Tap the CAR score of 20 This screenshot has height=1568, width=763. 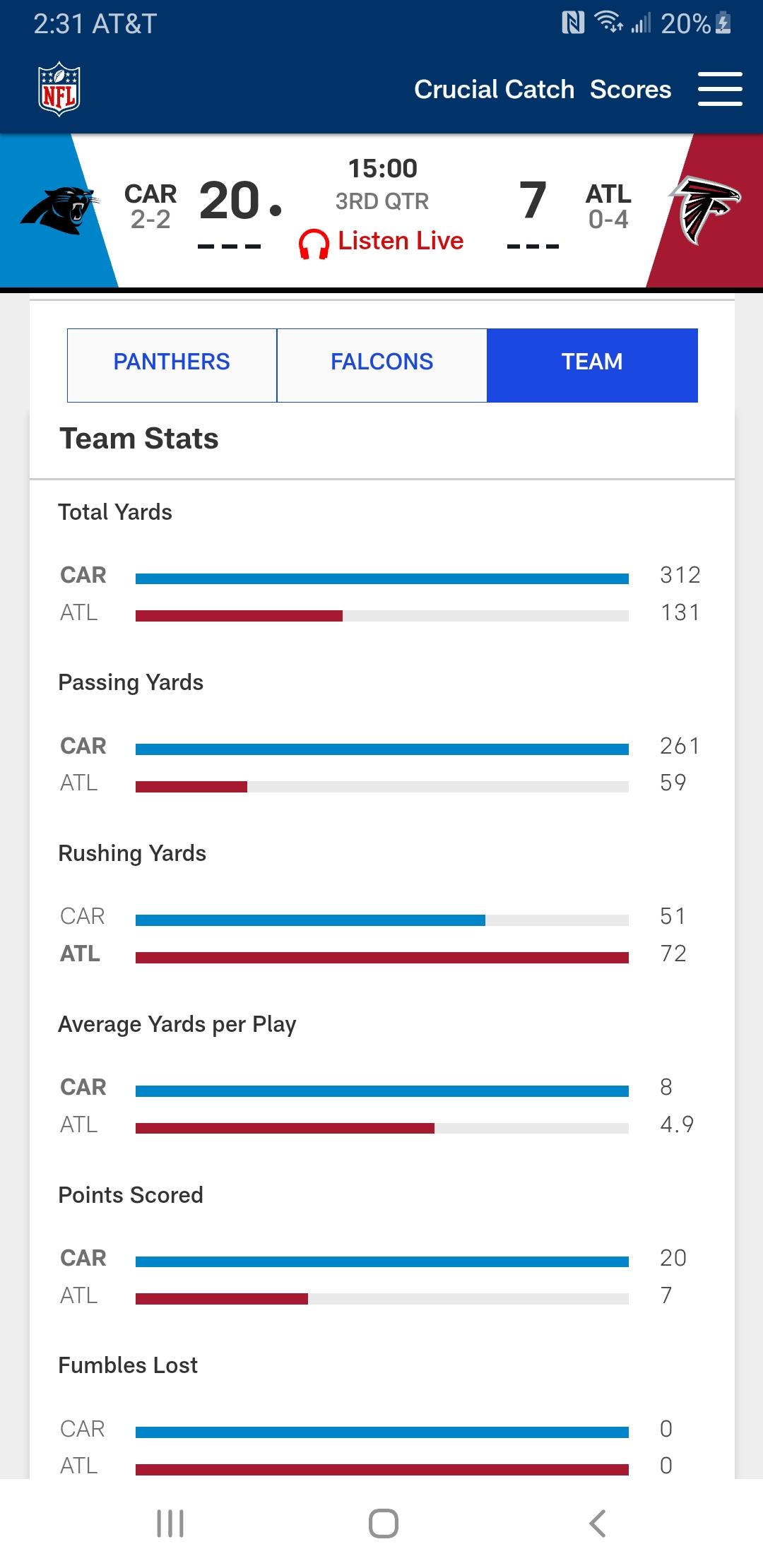(230, 200)
